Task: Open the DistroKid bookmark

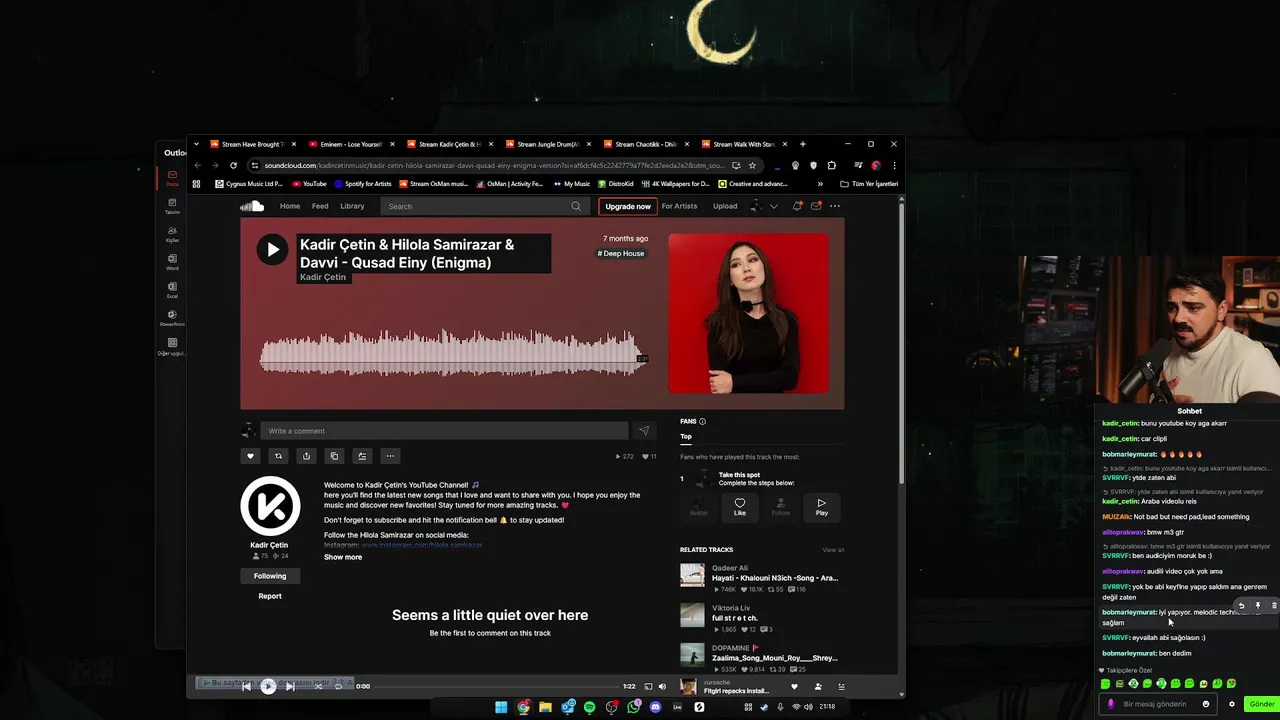Action: [x=616, y=184]
